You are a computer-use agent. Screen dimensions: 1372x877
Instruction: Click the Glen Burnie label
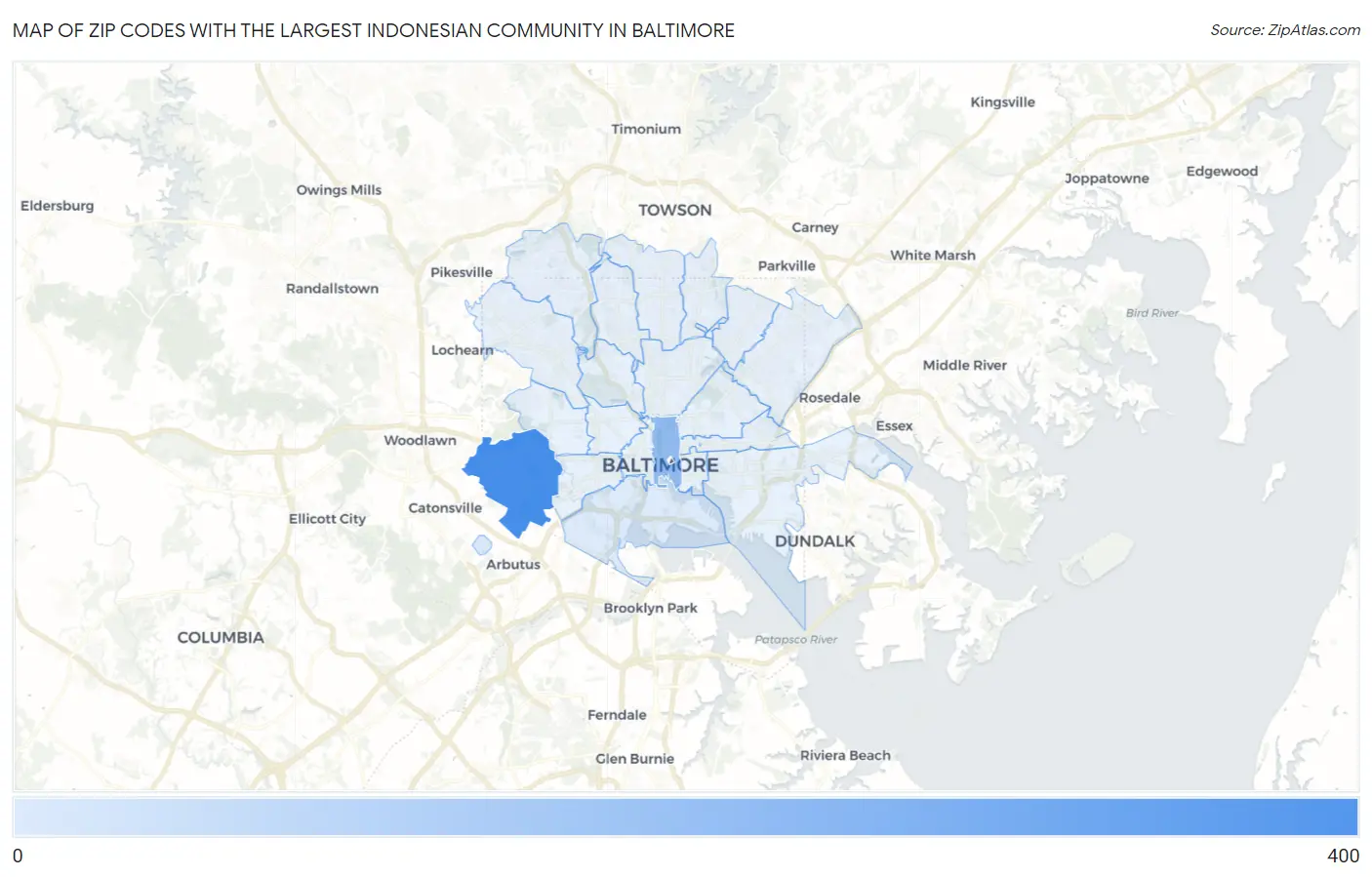[x=634, y=758]
